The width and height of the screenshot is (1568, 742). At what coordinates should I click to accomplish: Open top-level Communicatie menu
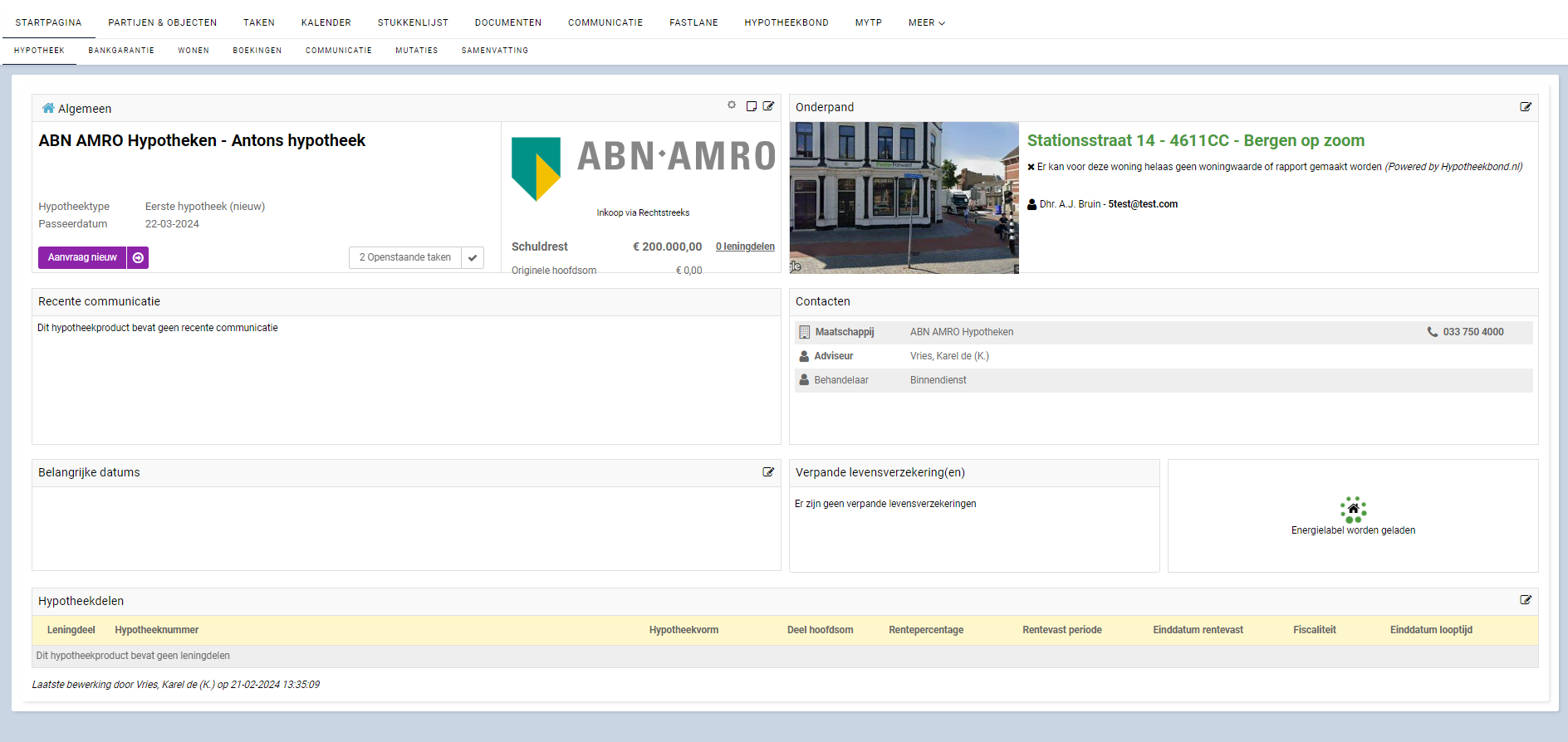pos(605,22)
